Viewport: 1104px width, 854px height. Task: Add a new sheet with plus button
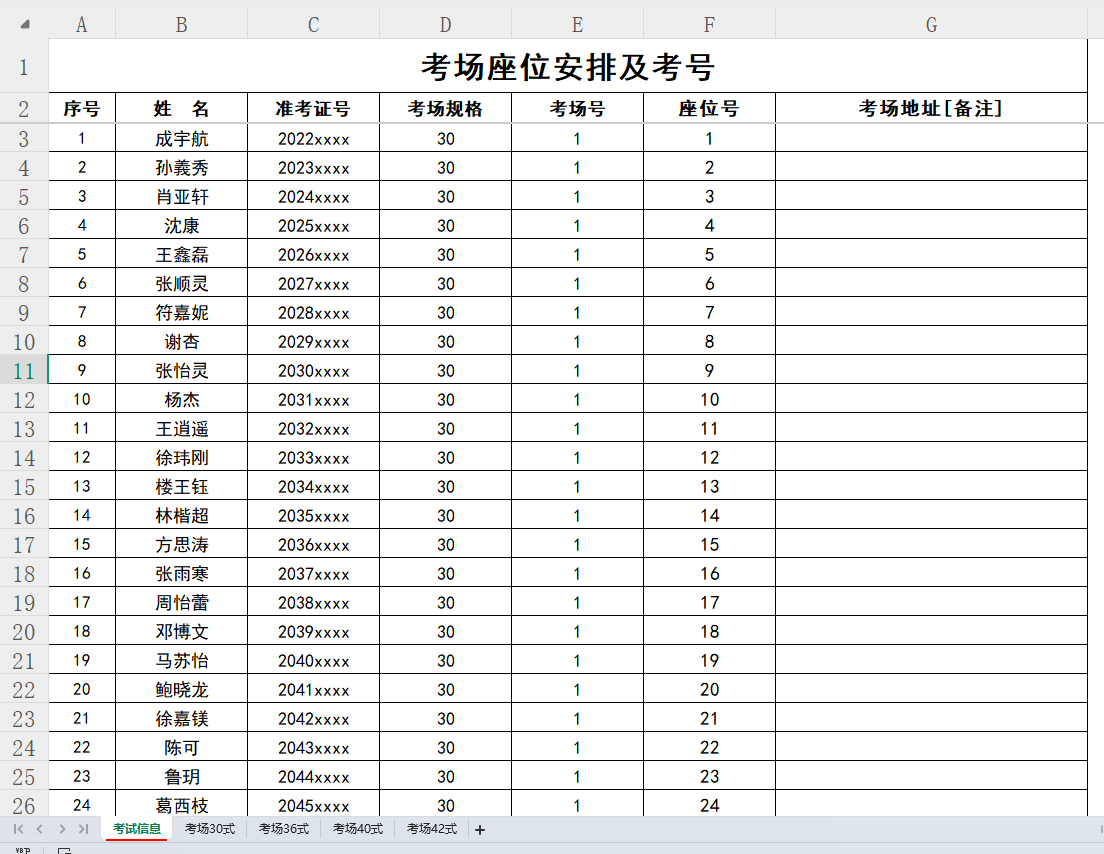(x=480, y=829)
